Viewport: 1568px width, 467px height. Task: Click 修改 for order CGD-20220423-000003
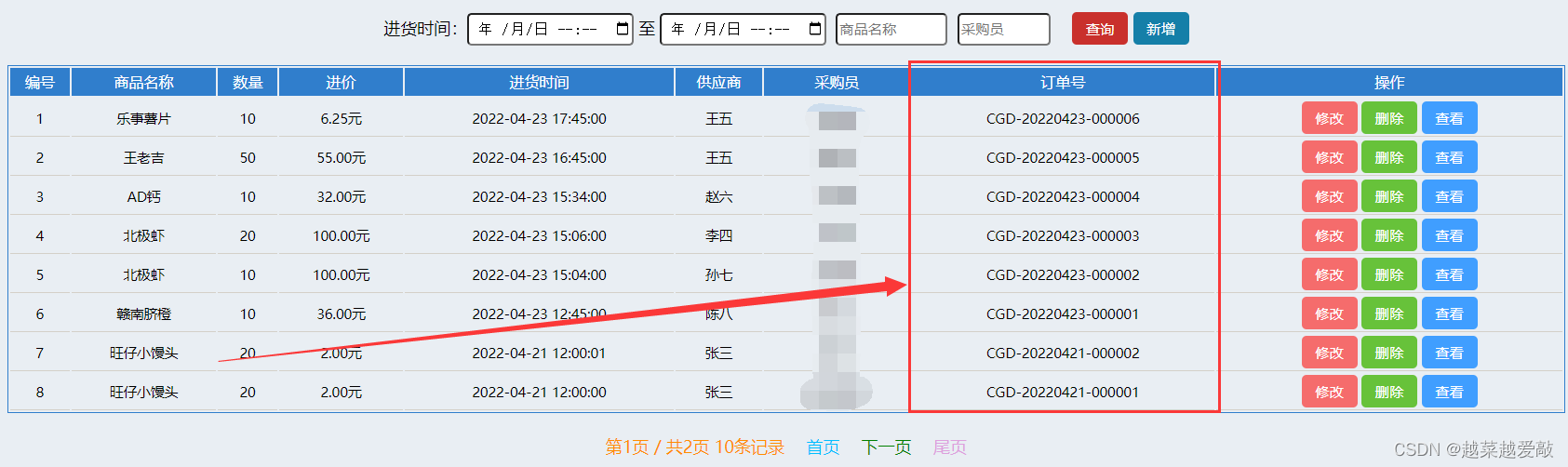pos(1329,235)
